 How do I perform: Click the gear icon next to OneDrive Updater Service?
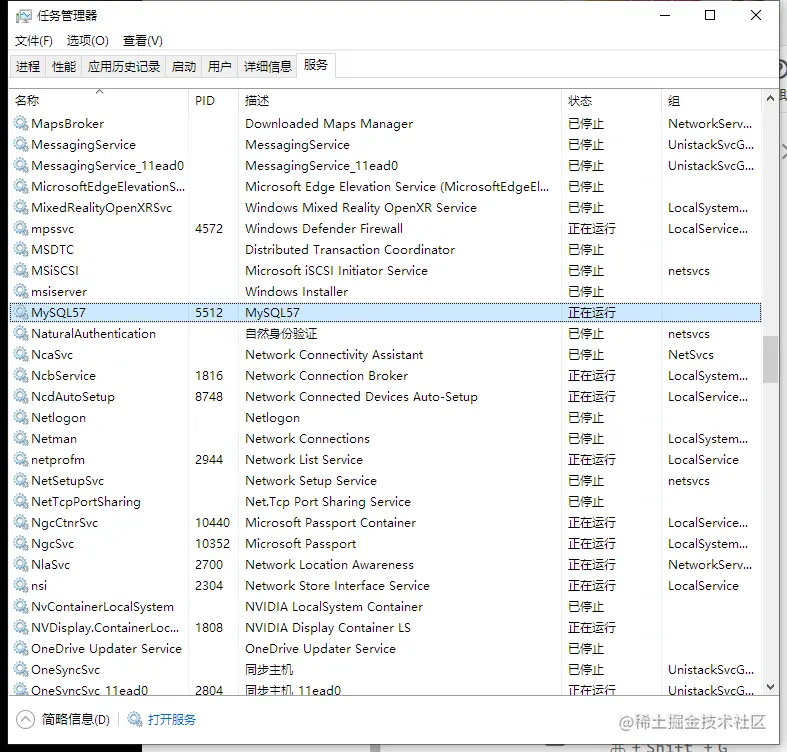pyautogui.click(x=21, y=649)
